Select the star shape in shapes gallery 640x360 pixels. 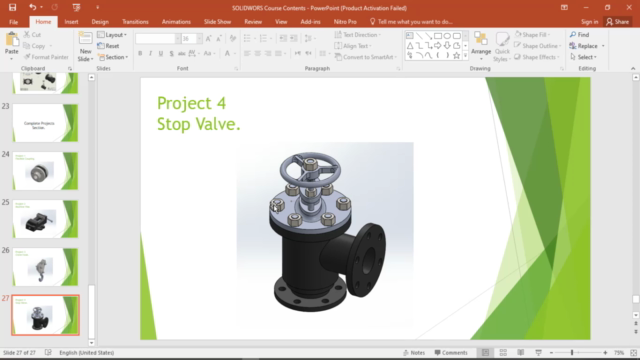click(x=456, y=56)
